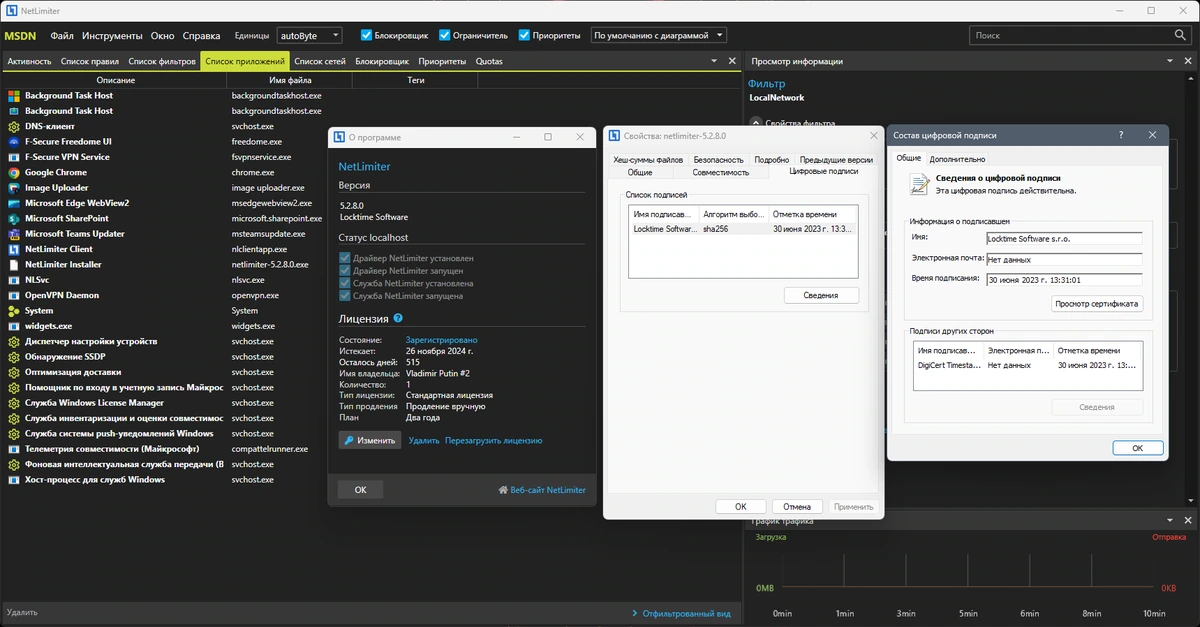
Task: Click Просмотр сертификата button
Action: (x=1097, y=303)
